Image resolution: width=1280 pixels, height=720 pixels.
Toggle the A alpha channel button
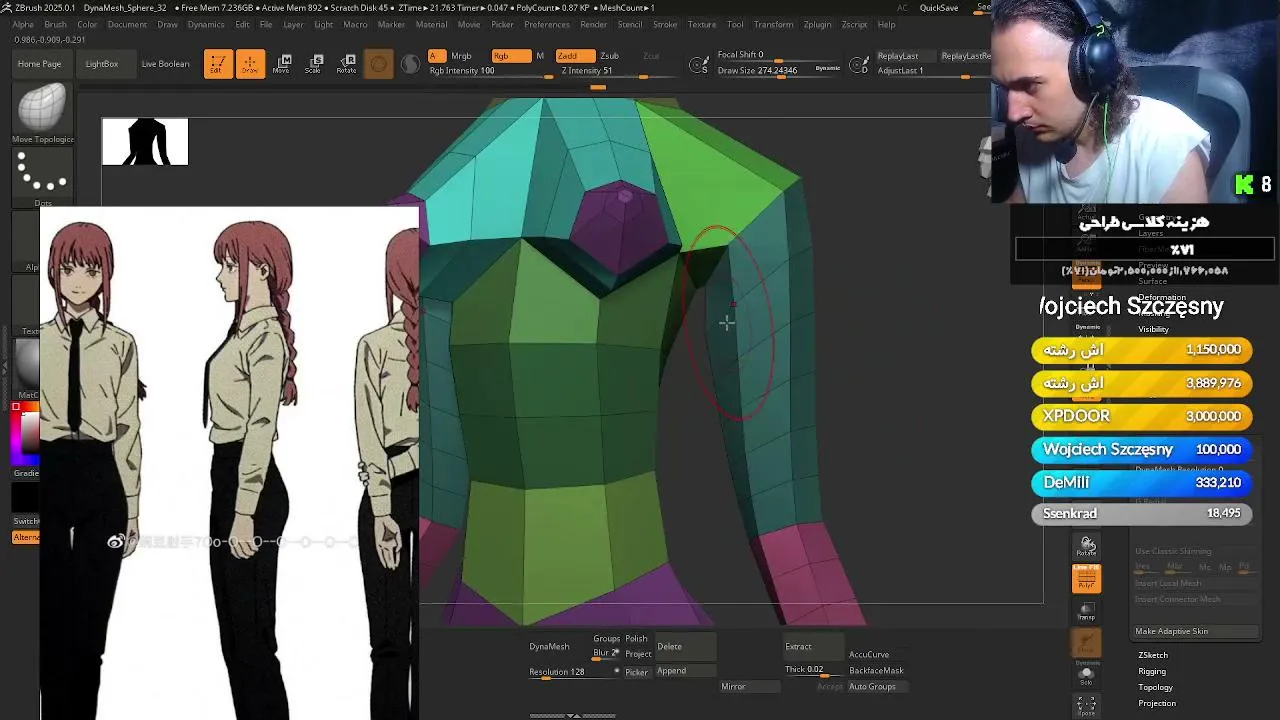pyautogui.click(x=436, y=56)
